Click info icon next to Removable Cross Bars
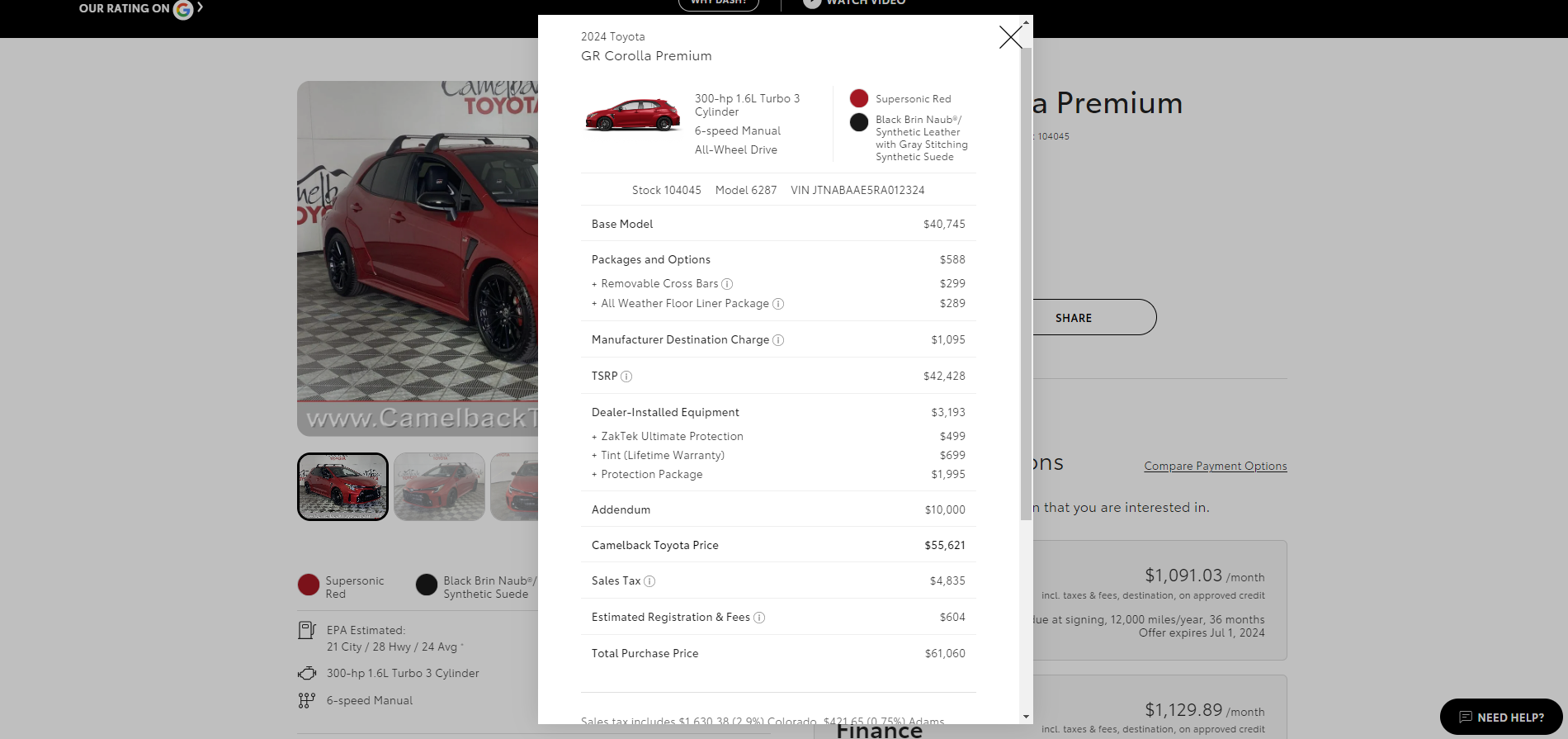This screenshot has height=739, width=1568. 727,284
